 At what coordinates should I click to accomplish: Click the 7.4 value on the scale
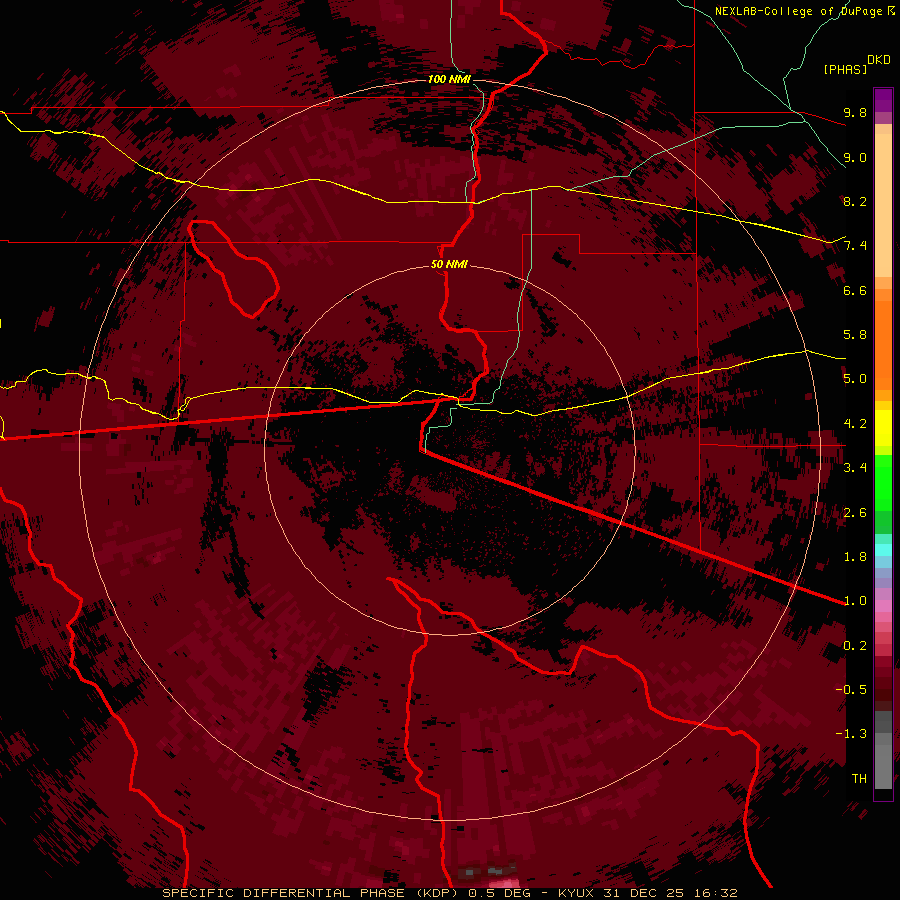click(x=855, y=246)
